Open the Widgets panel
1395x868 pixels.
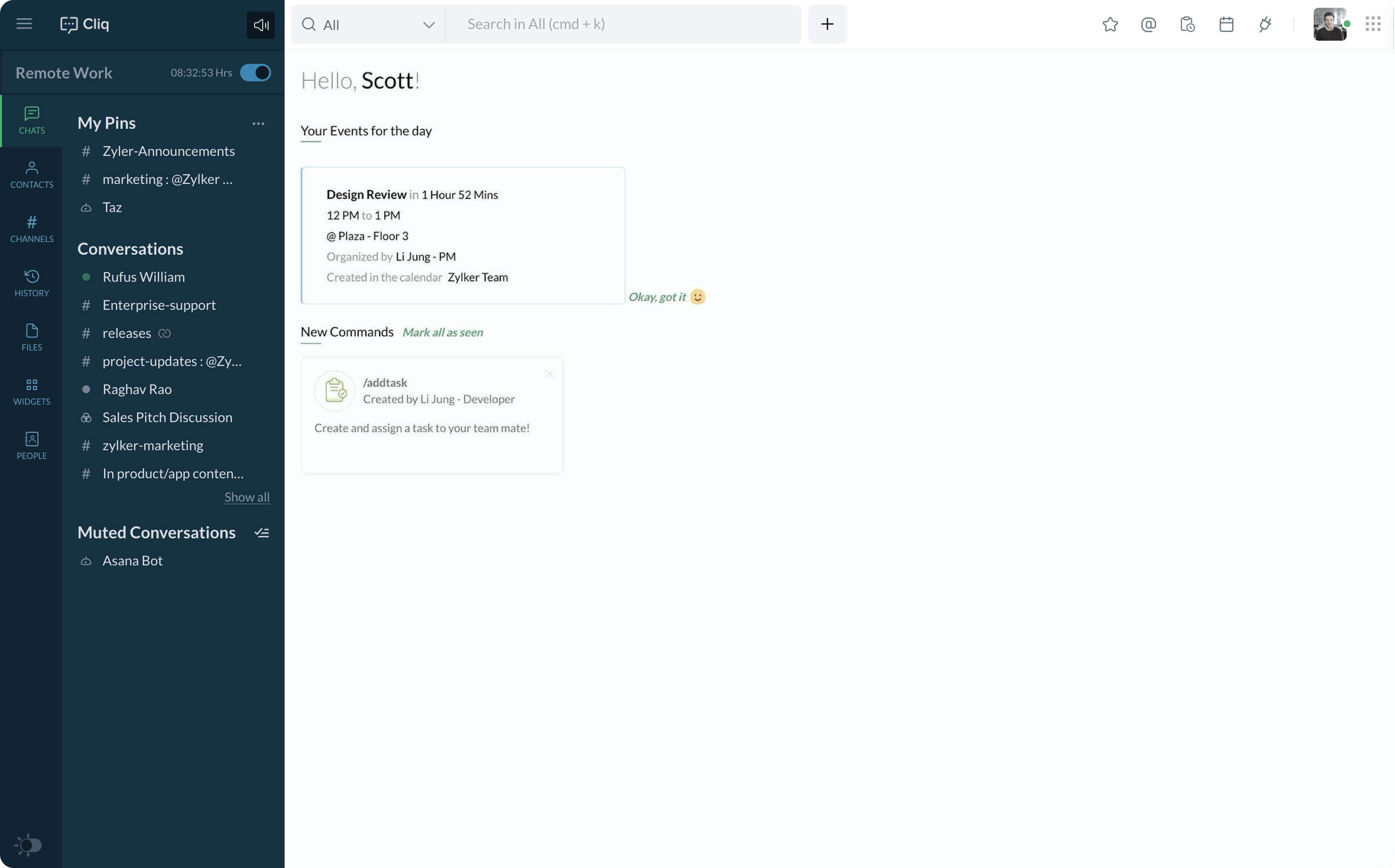31,391
